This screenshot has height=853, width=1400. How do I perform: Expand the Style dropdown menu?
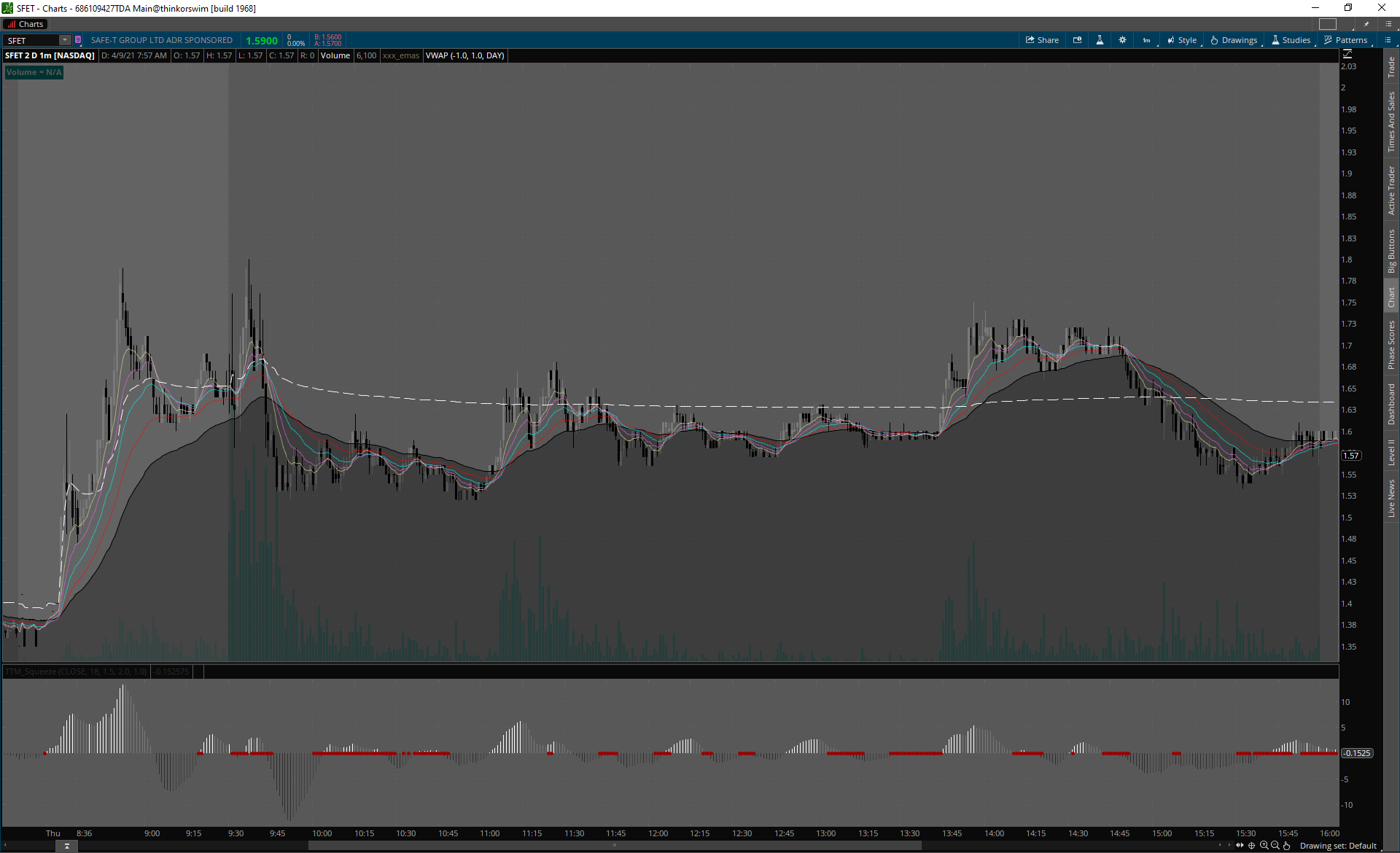1181,40
